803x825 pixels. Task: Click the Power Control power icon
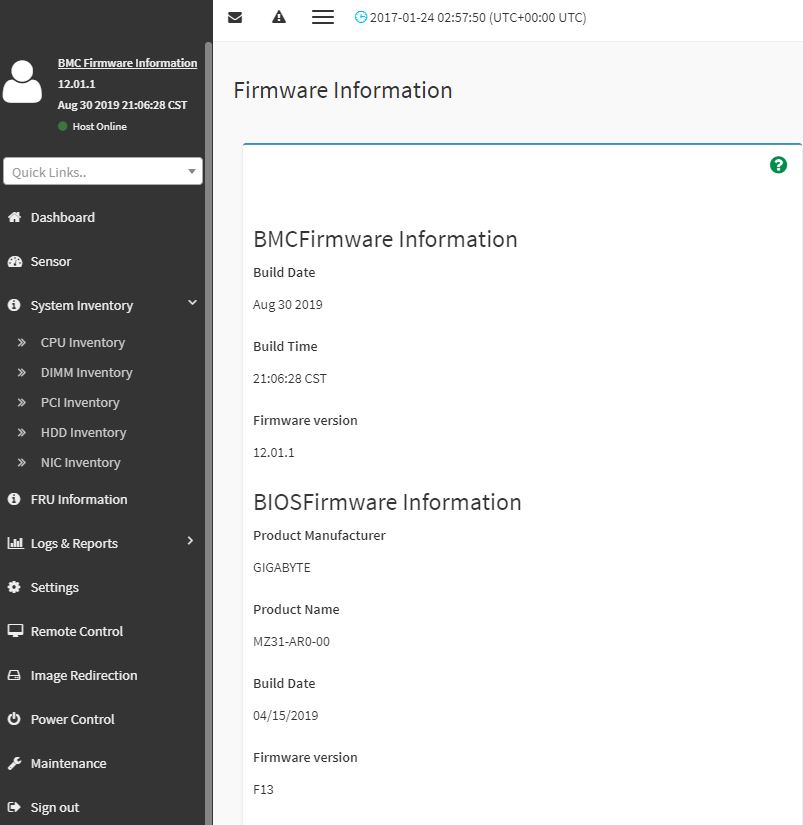point(14,719)
